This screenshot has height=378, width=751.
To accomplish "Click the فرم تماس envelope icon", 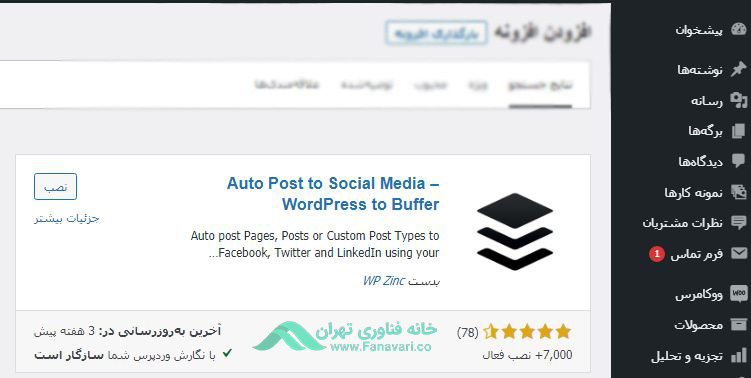I will tap(739, 253).
